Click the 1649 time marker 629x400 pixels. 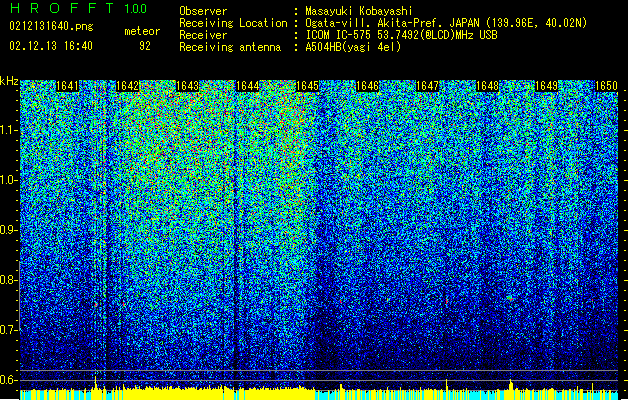click(547, 86)
